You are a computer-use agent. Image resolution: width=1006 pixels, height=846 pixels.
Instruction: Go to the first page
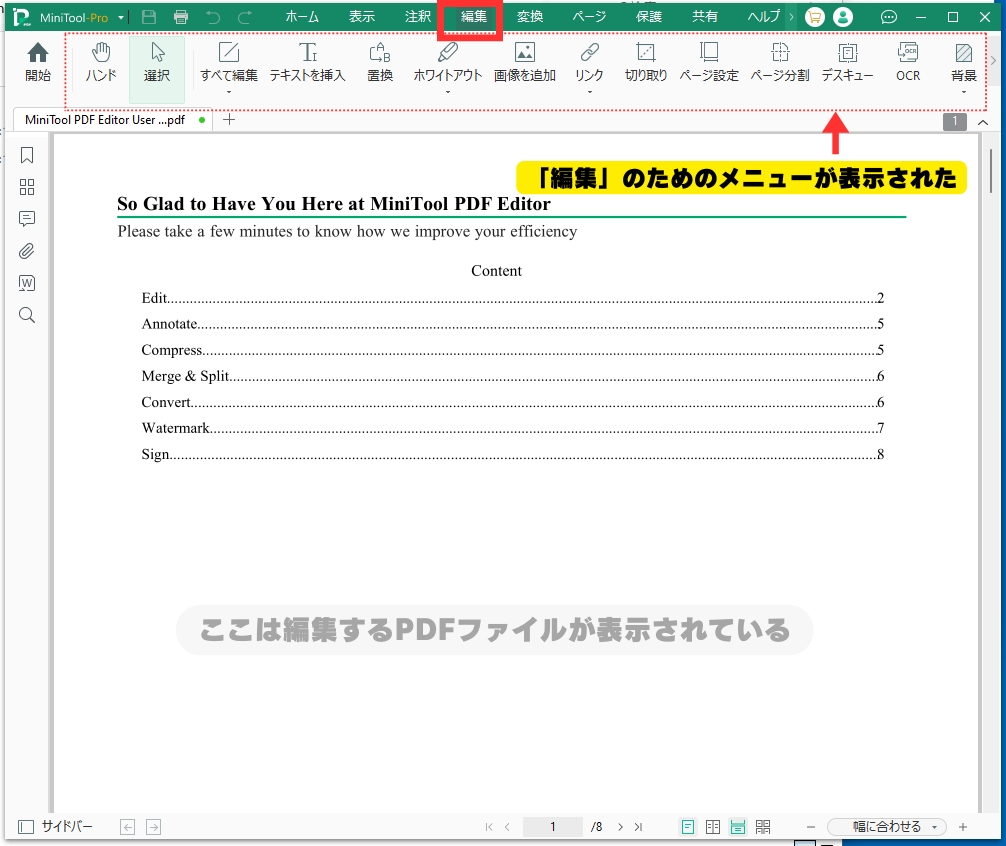[x=489, y=827]
